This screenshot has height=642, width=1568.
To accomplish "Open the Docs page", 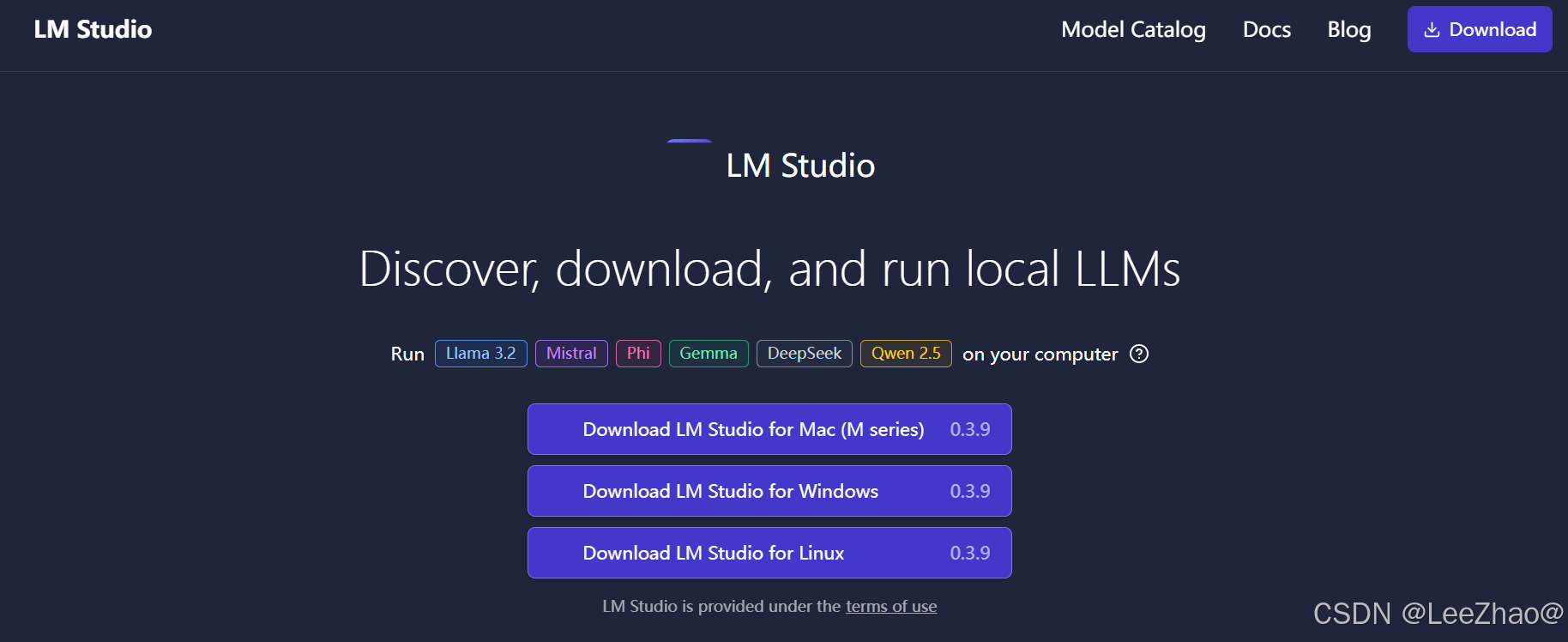I will coord(1267,29).
